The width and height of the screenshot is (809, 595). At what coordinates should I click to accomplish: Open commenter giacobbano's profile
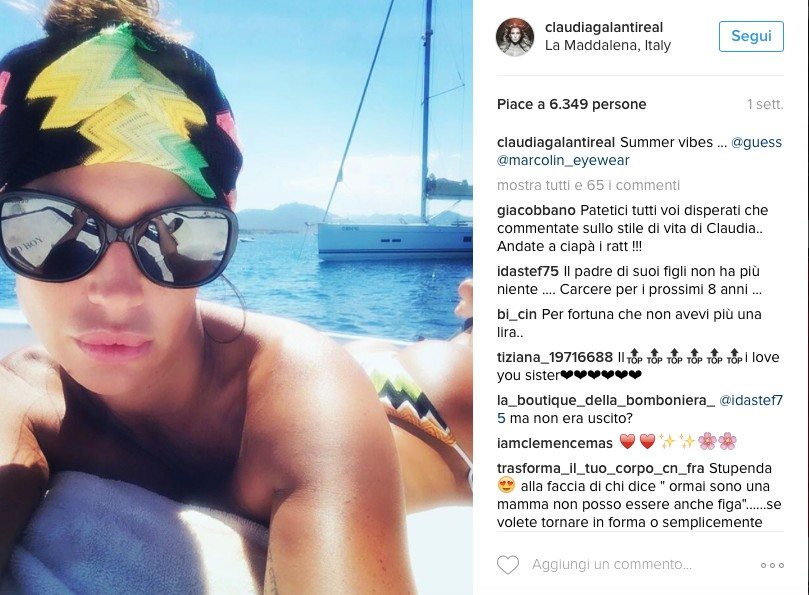(536, 211)
